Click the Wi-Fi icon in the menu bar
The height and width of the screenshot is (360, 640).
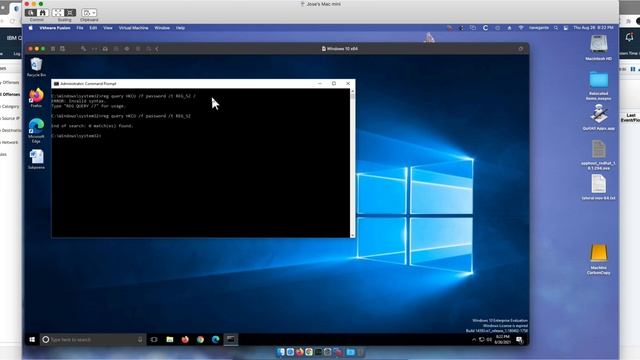521,28
